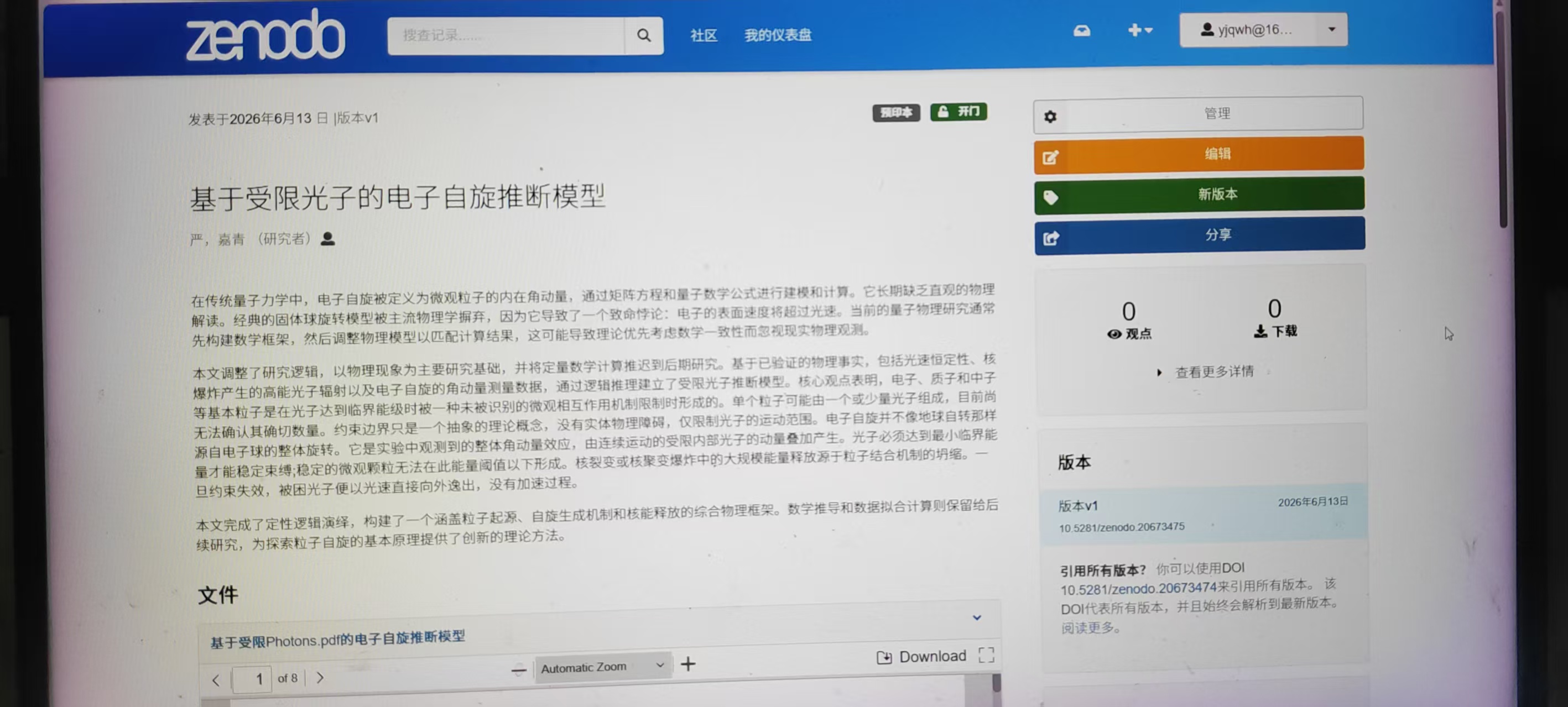Click the 管理 gear button
Screen dimensions: 1568x707
click(1198, 114)
